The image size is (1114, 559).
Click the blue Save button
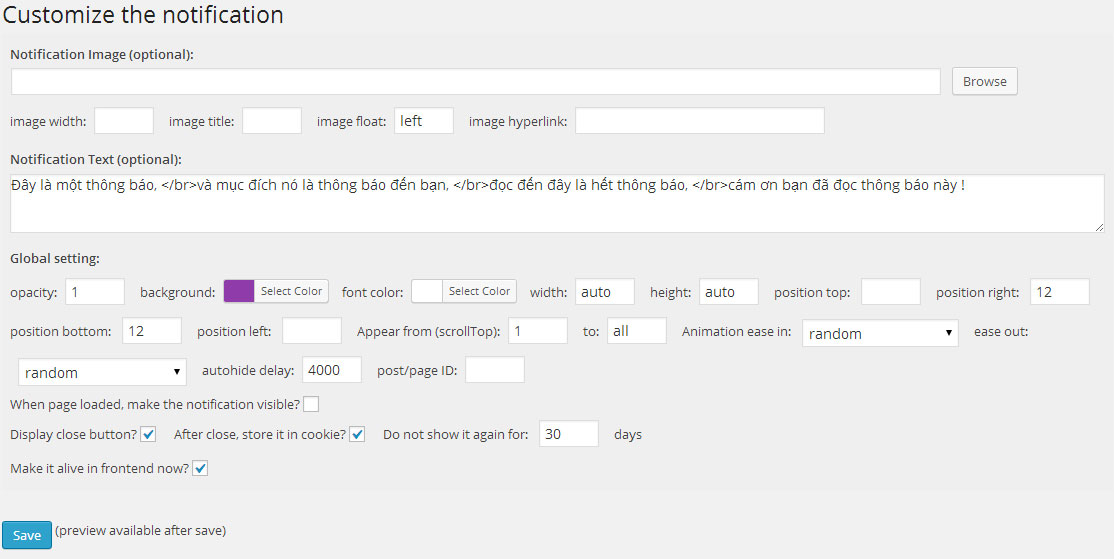pos(27,535)
